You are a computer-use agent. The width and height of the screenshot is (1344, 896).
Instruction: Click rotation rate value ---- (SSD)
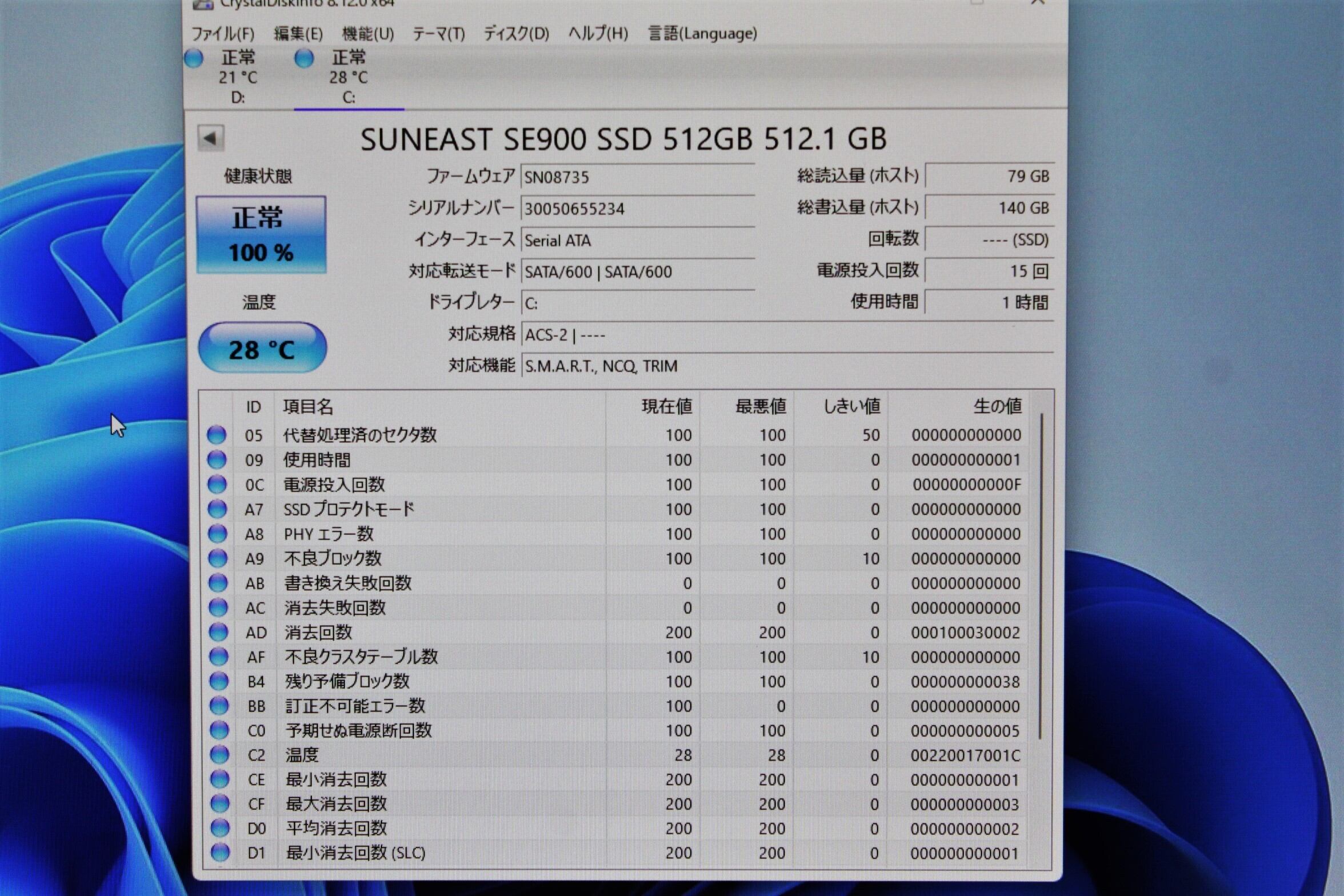[x=989, y=239]
